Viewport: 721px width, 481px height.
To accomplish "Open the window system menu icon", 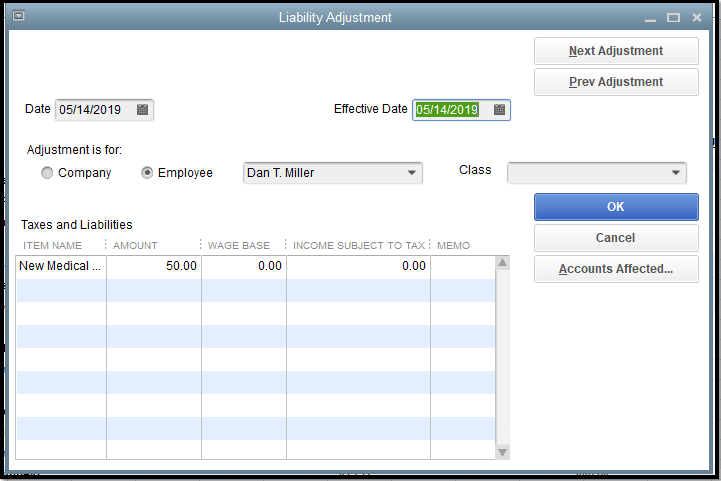I will [18, 16].
